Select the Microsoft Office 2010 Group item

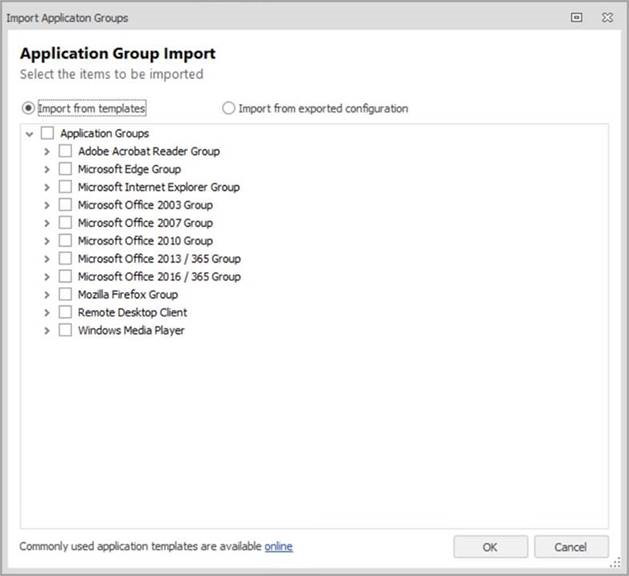[145, 241]
